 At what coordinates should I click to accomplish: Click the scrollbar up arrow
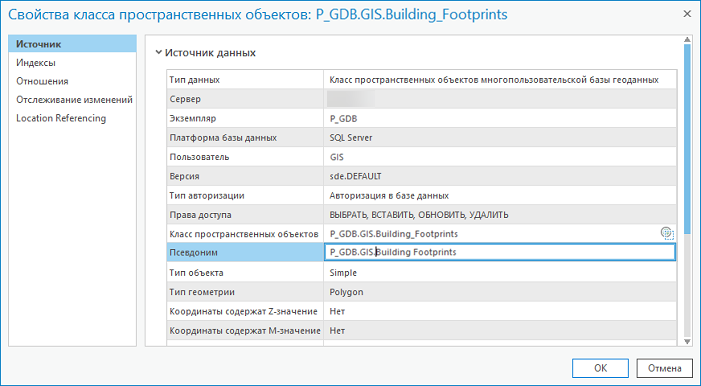point(688,40)
